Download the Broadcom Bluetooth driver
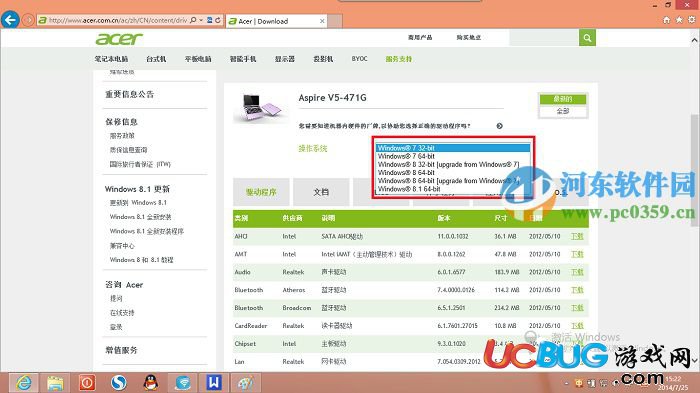This screenshot has height=393, width=700. tap(577, 308)
